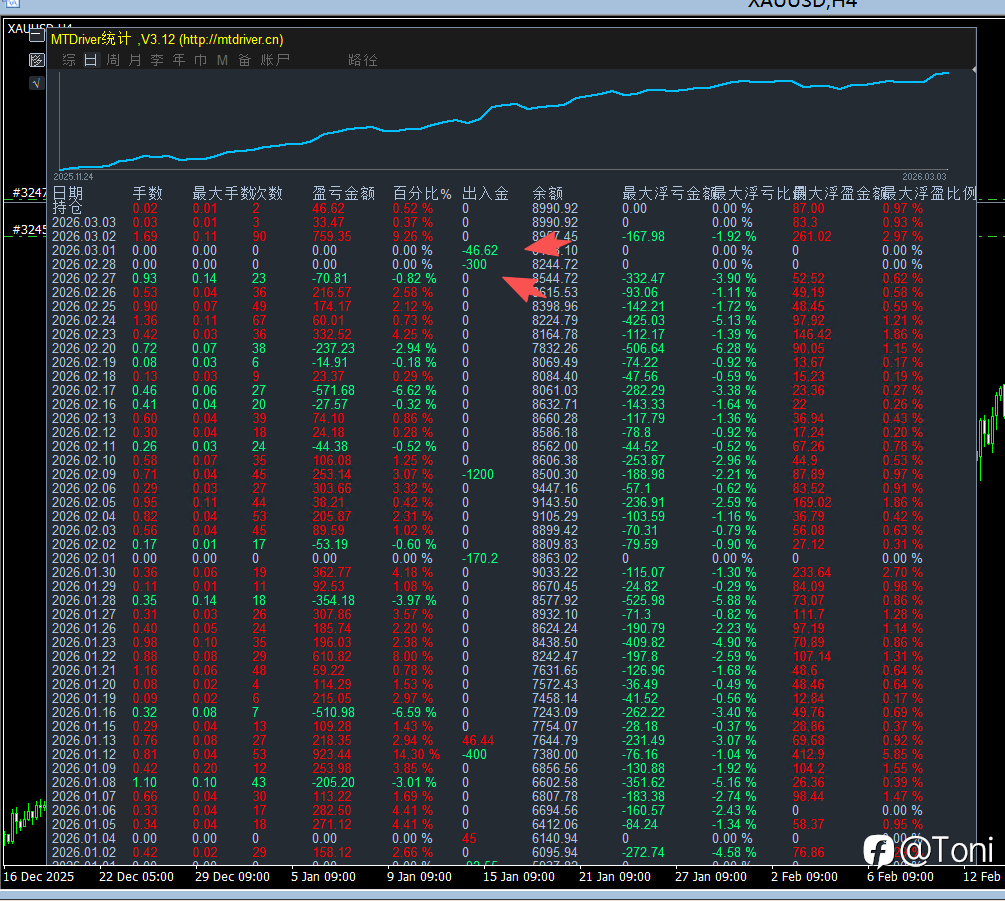This screenshot has width=1005, height=901.
Task: Click the M tab in the statistics bar
Action: click(x=223, y=60)
